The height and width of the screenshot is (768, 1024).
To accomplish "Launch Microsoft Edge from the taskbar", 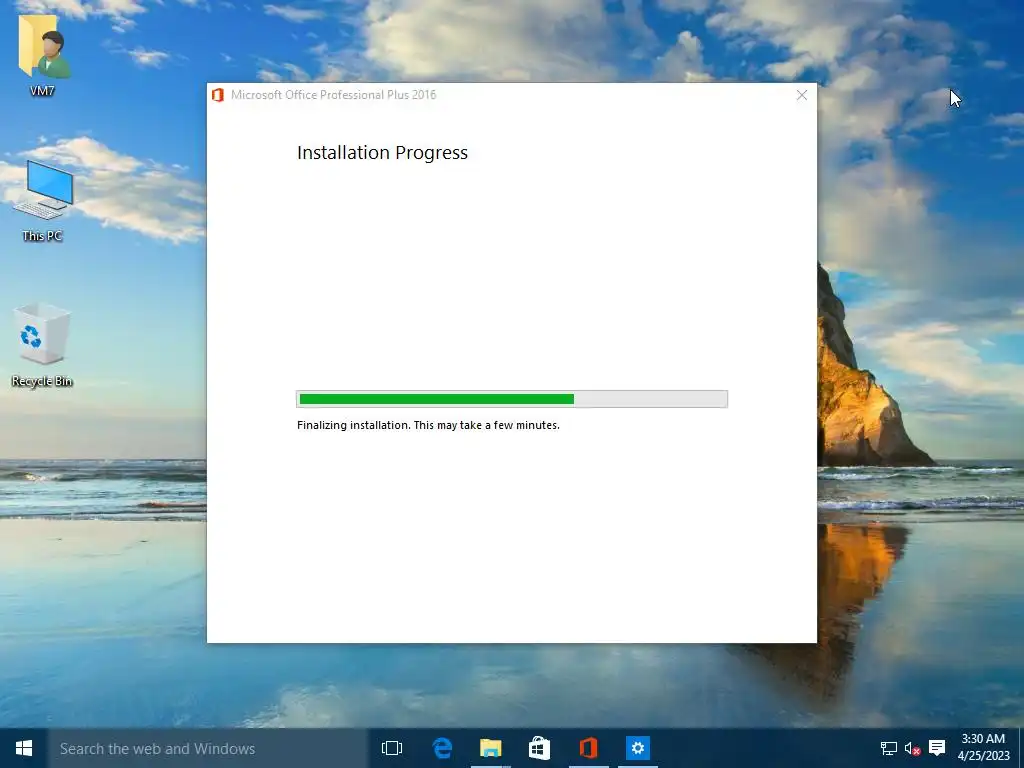I will pos(441,748).
